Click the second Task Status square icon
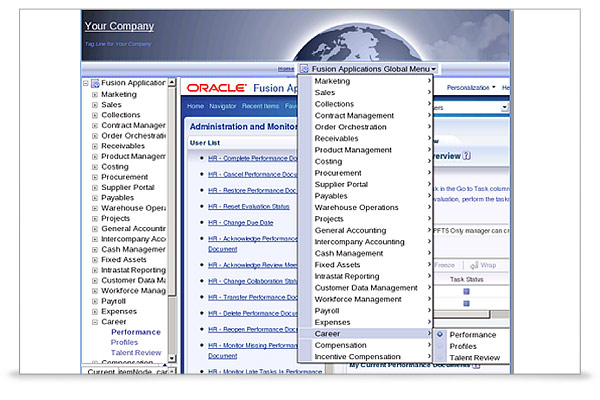The image size is (600, 400). tap(466, 304)
